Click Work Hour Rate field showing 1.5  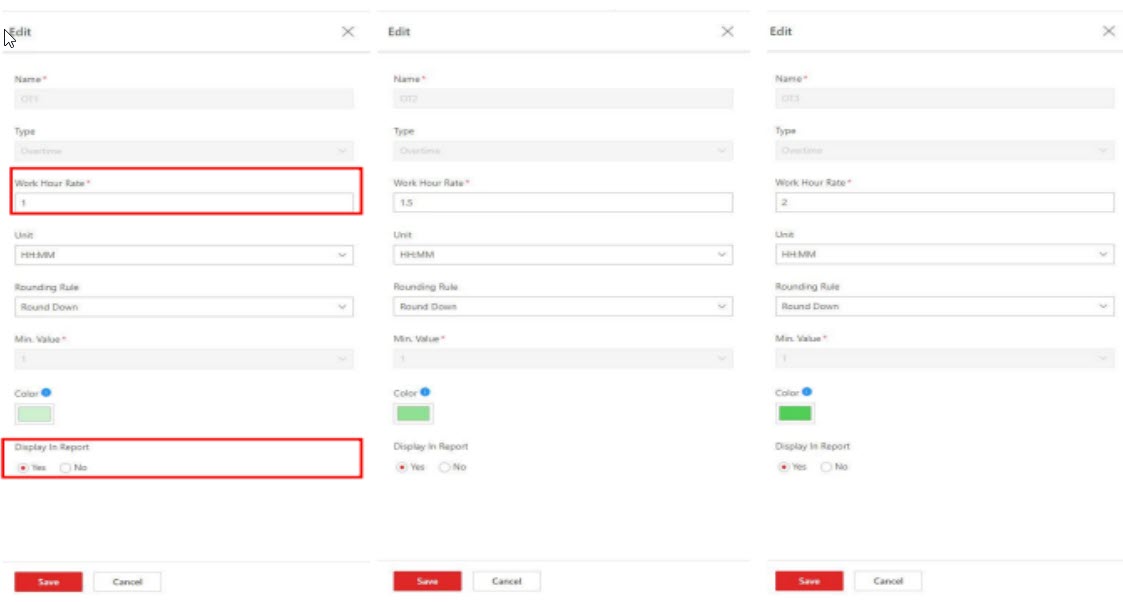[562, 203]
